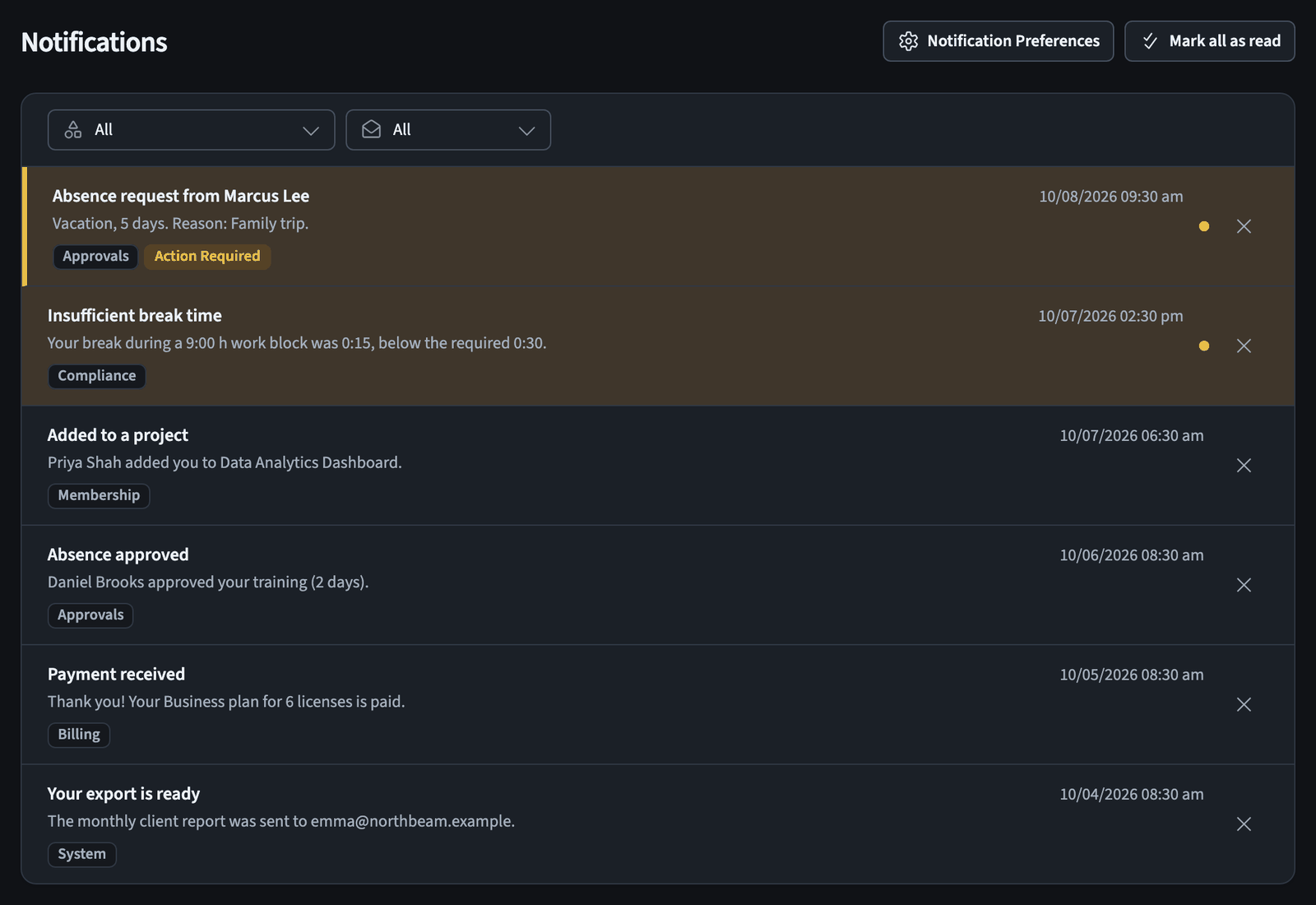This screenshot has width=1316, height=905.
Task: Open 'Payment received' title
Action: [116, 674]
